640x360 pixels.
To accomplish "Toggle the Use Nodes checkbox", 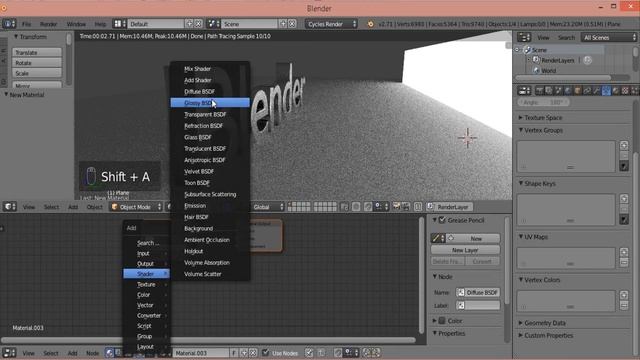I will click(x=266, y=352).
